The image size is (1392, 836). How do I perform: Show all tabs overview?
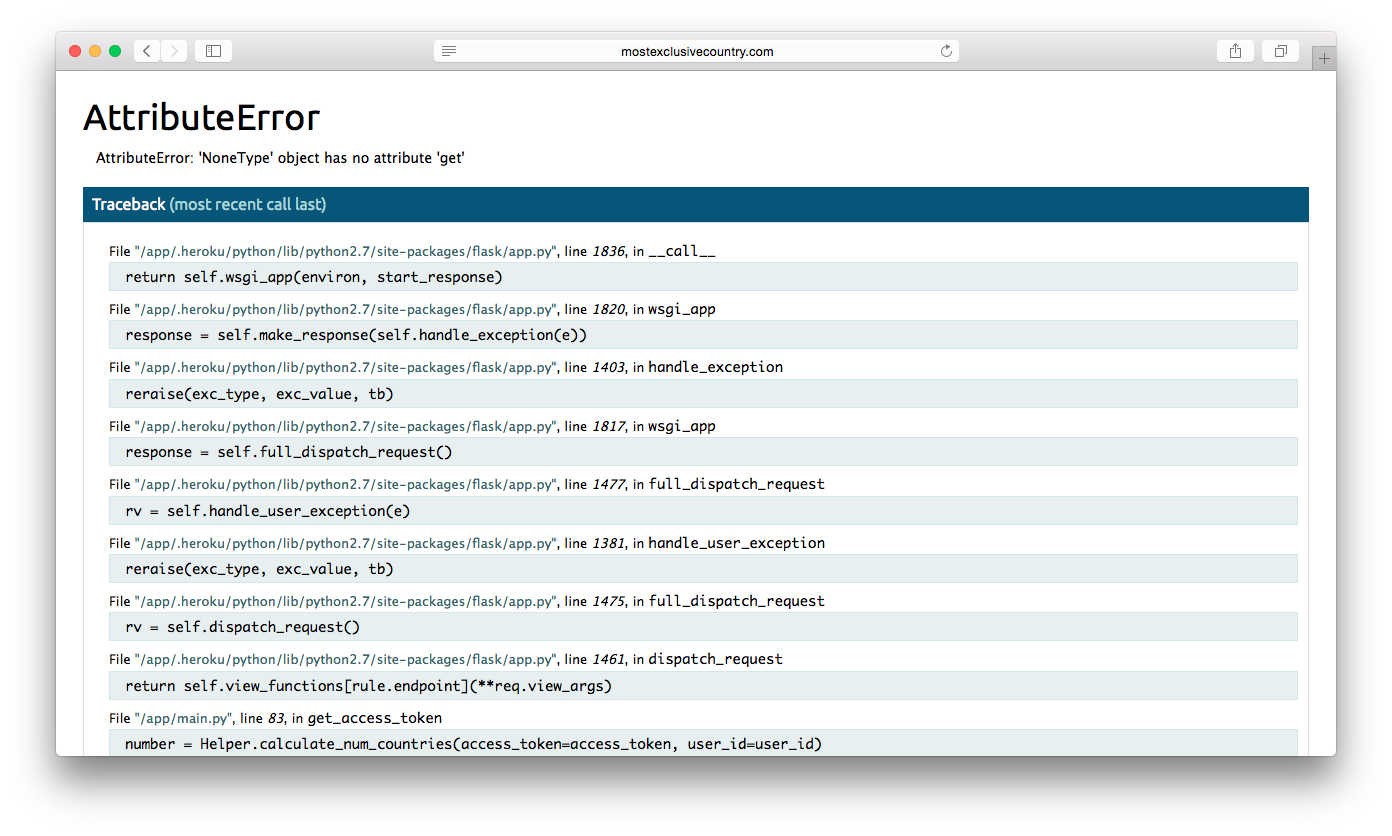tap(1280, 51)
